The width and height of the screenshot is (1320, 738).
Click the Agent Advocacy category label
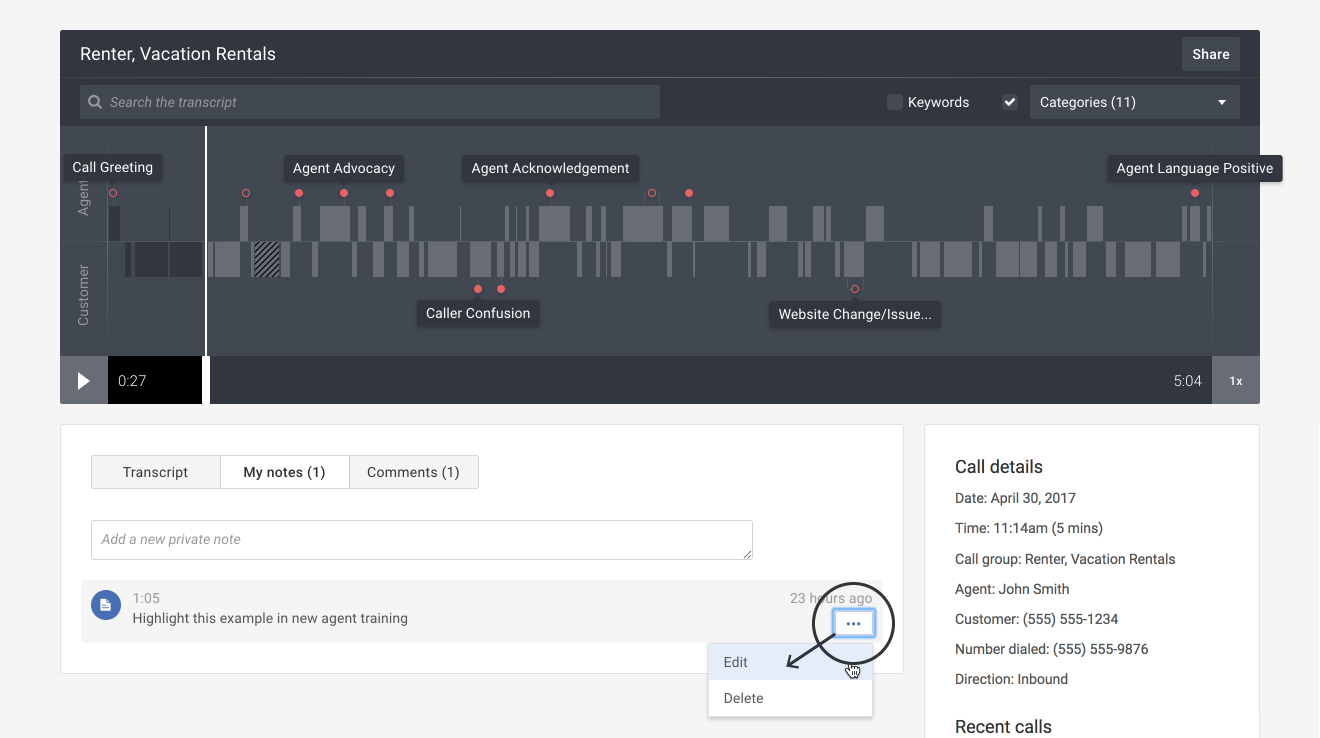pos(343,168)
